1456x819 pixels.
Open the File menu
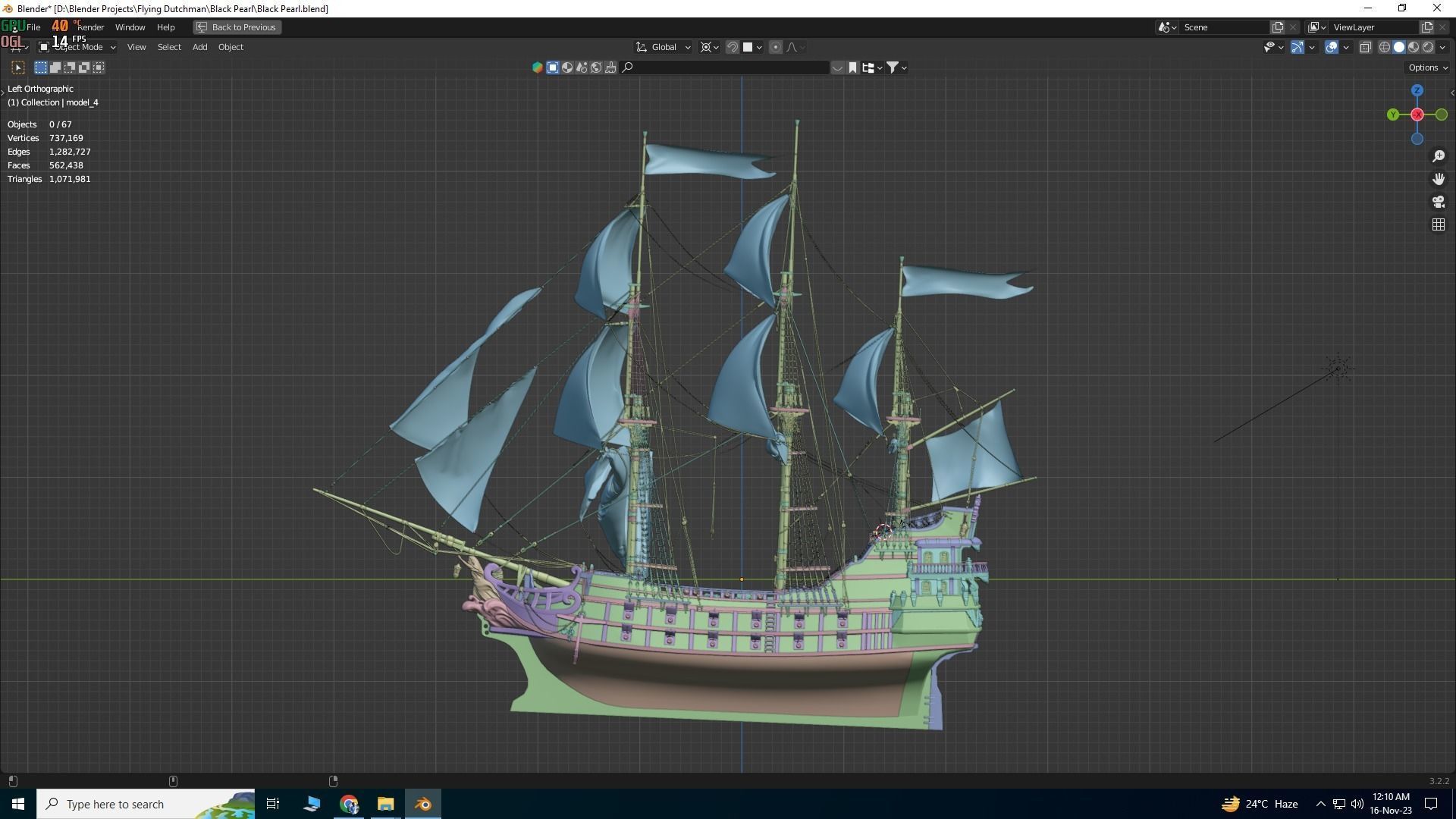33,27
